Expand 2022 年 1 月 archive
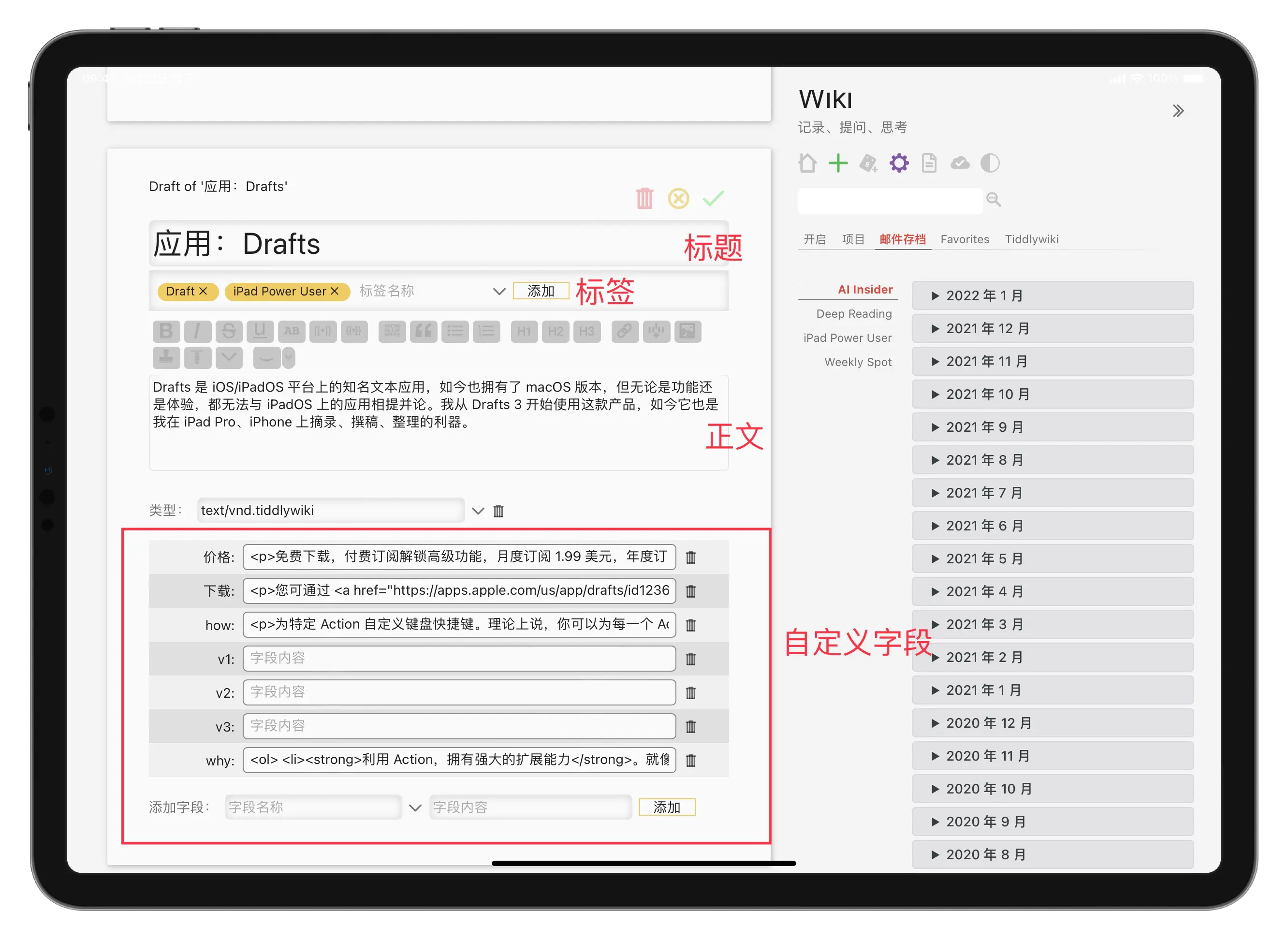This screenshot has height=940, width=1288. click(1053, 295)
